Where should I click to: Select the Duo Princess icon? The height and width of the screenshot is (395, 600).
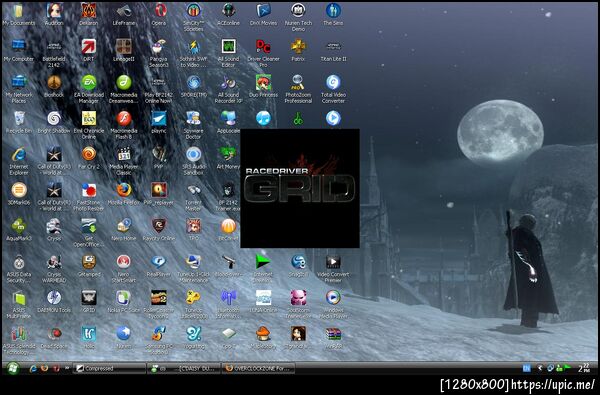click(x=263, y=87)
